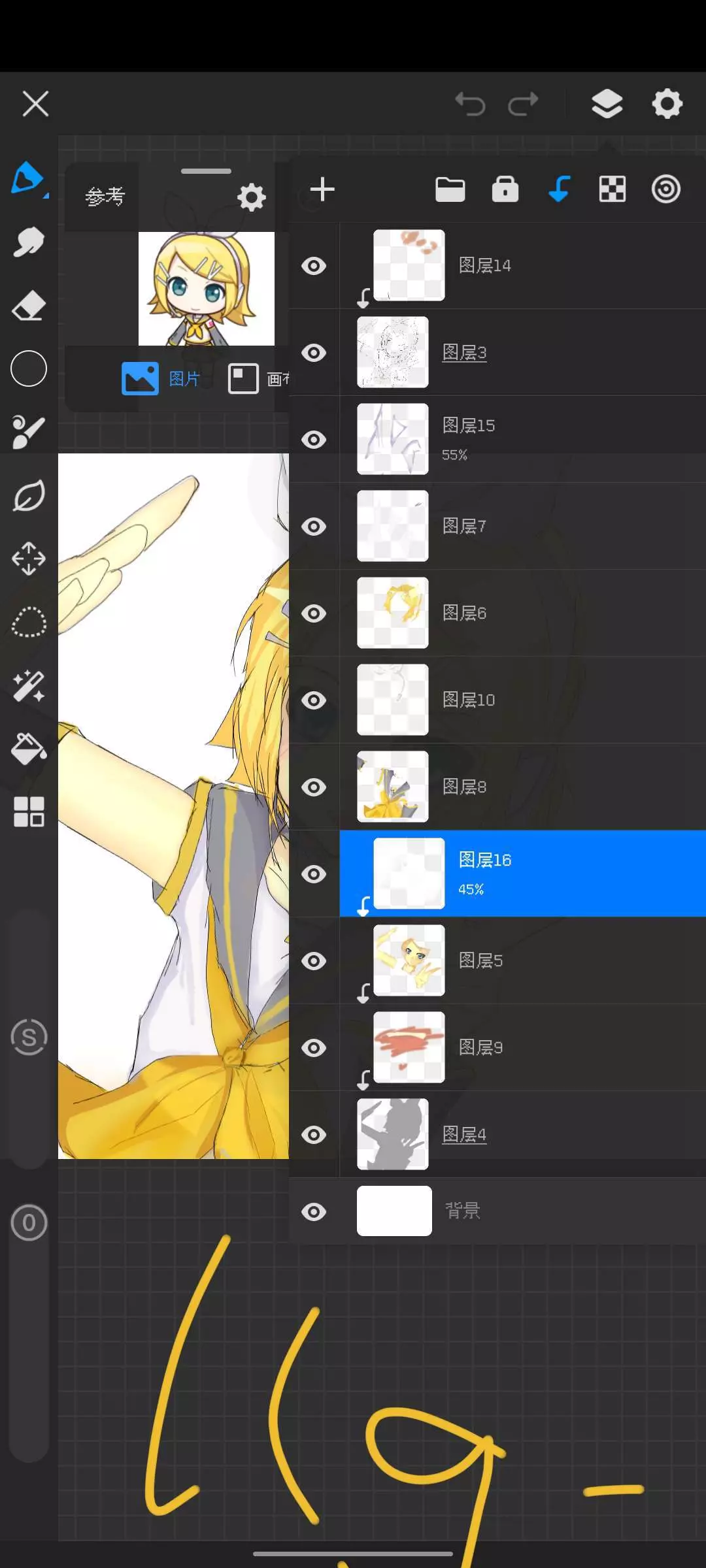This screenshot has width=706, height=1568.
Task: Tap the white 背景 color swatch
Action: coord(394,1211)
